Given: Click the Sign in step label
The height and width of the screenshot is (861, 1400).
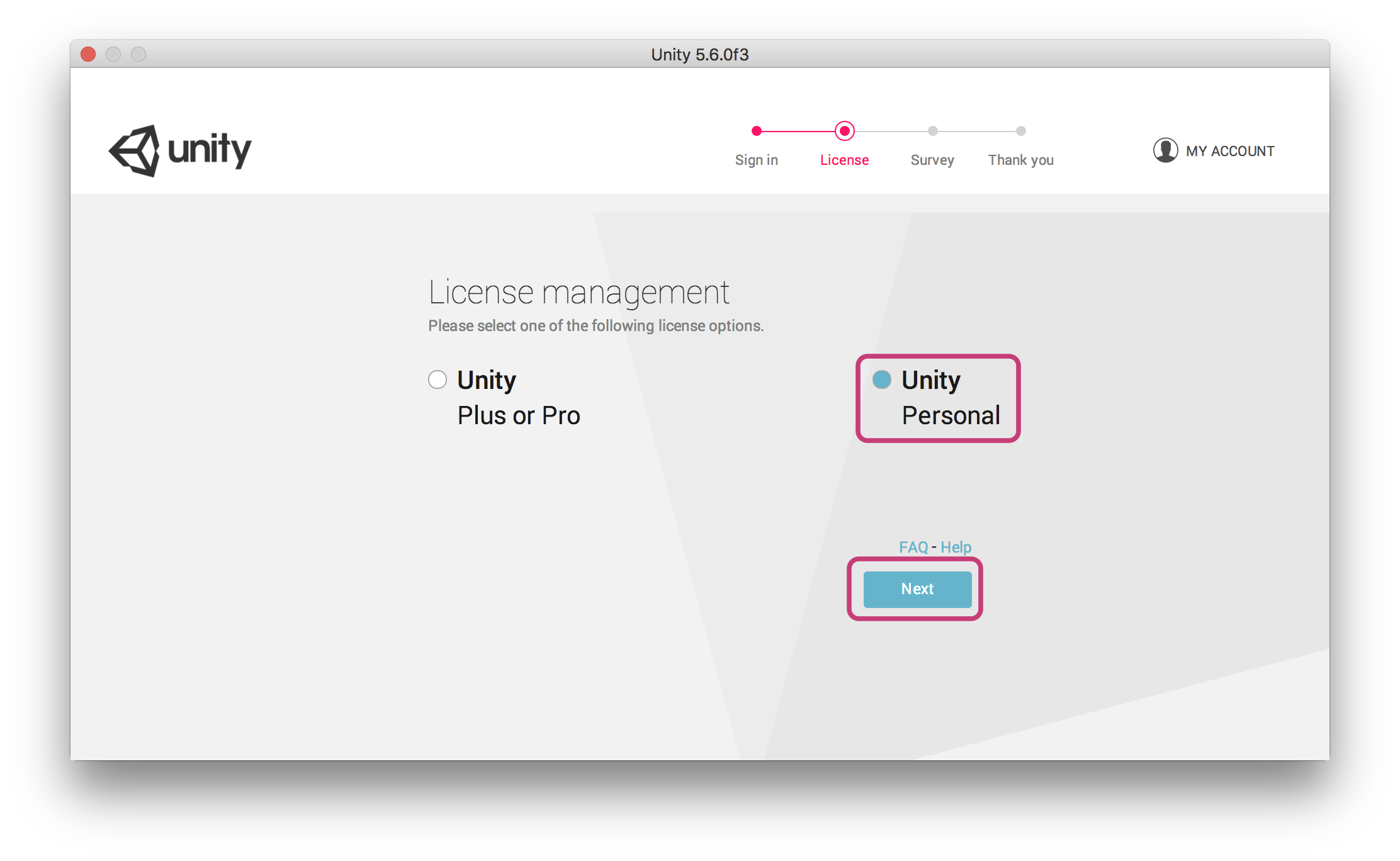Looking at the screenshot, I should click(757, 160).
